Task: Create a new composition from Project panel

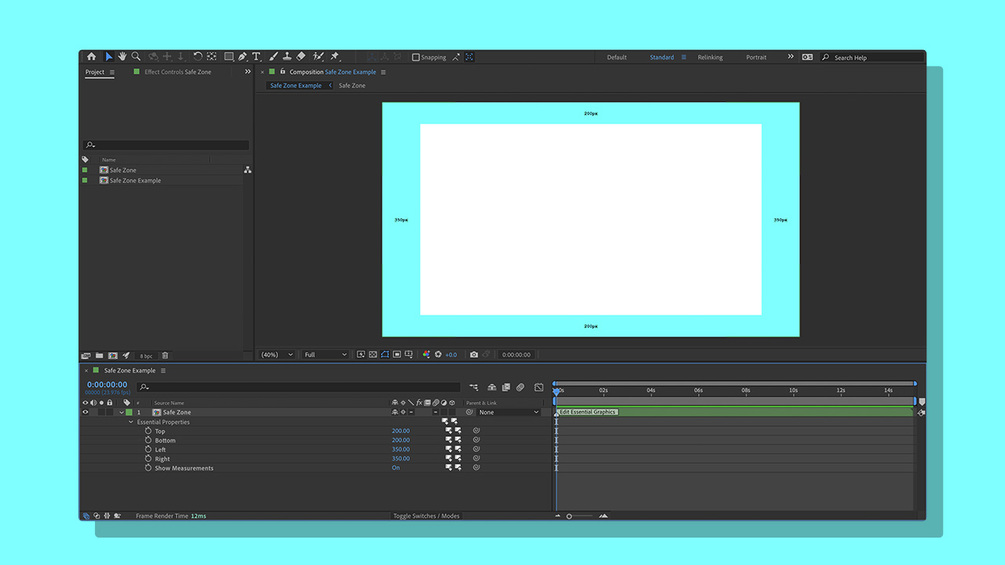Action: 113,356
